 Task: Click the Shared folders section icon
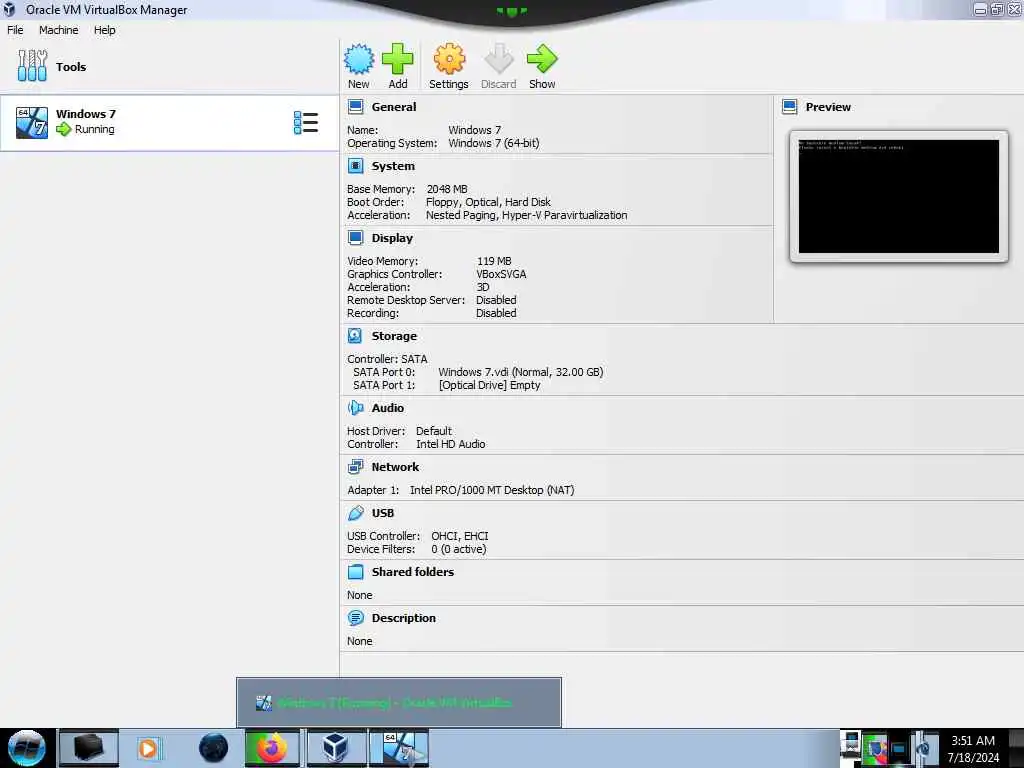355,571
